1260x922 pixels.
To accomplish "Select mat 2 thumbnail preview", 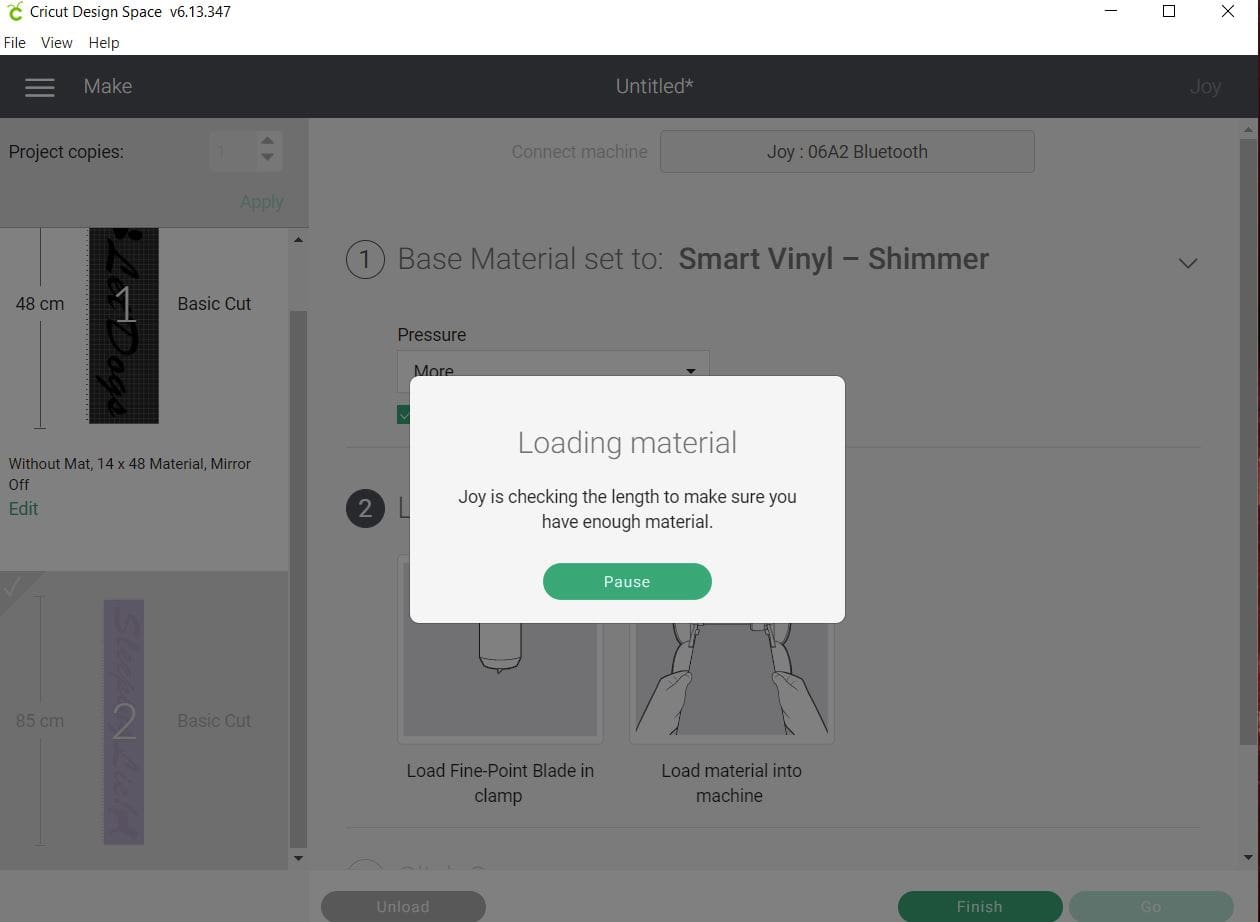I will [x=124, y=722].
